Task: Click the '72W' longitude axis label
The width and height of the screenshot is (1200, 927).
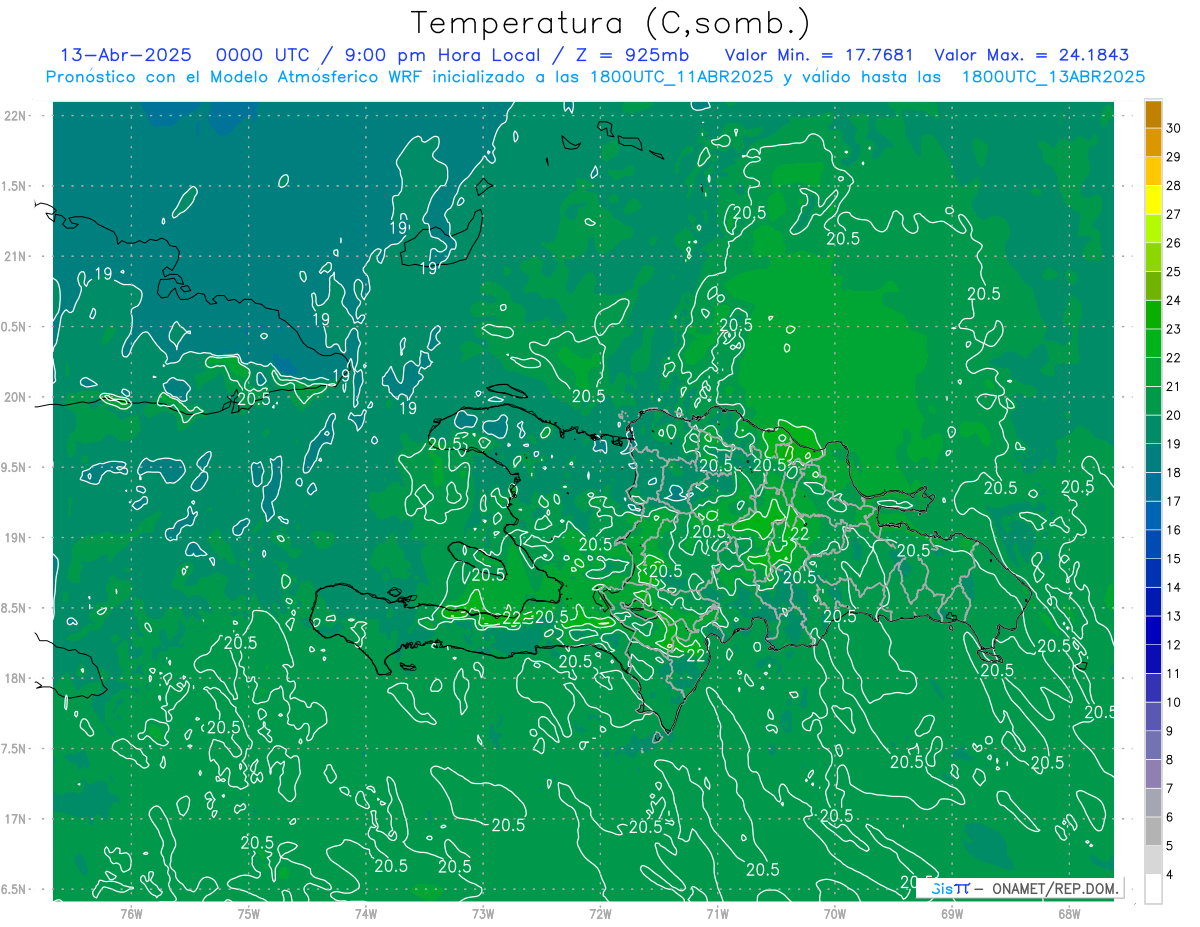Action: click(x=600, y=913)
